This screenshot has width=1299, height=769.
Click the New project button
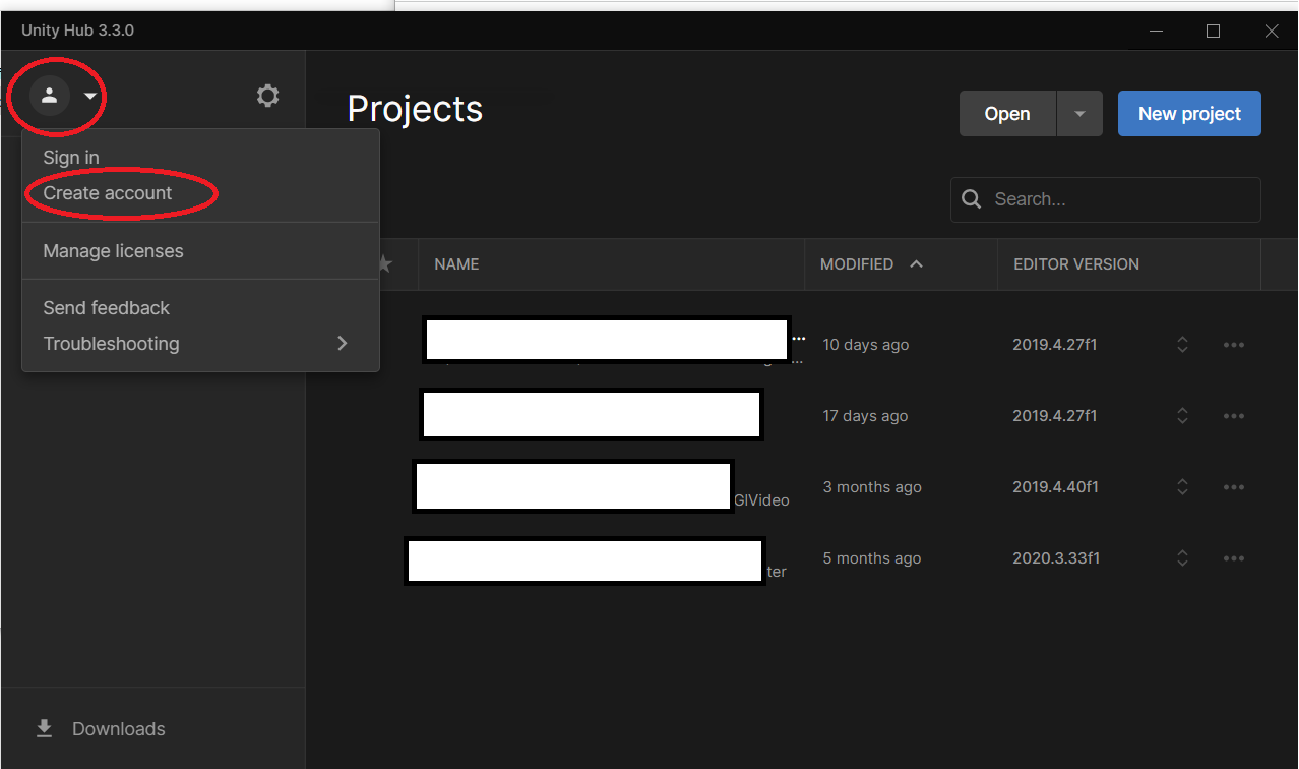1189,114
